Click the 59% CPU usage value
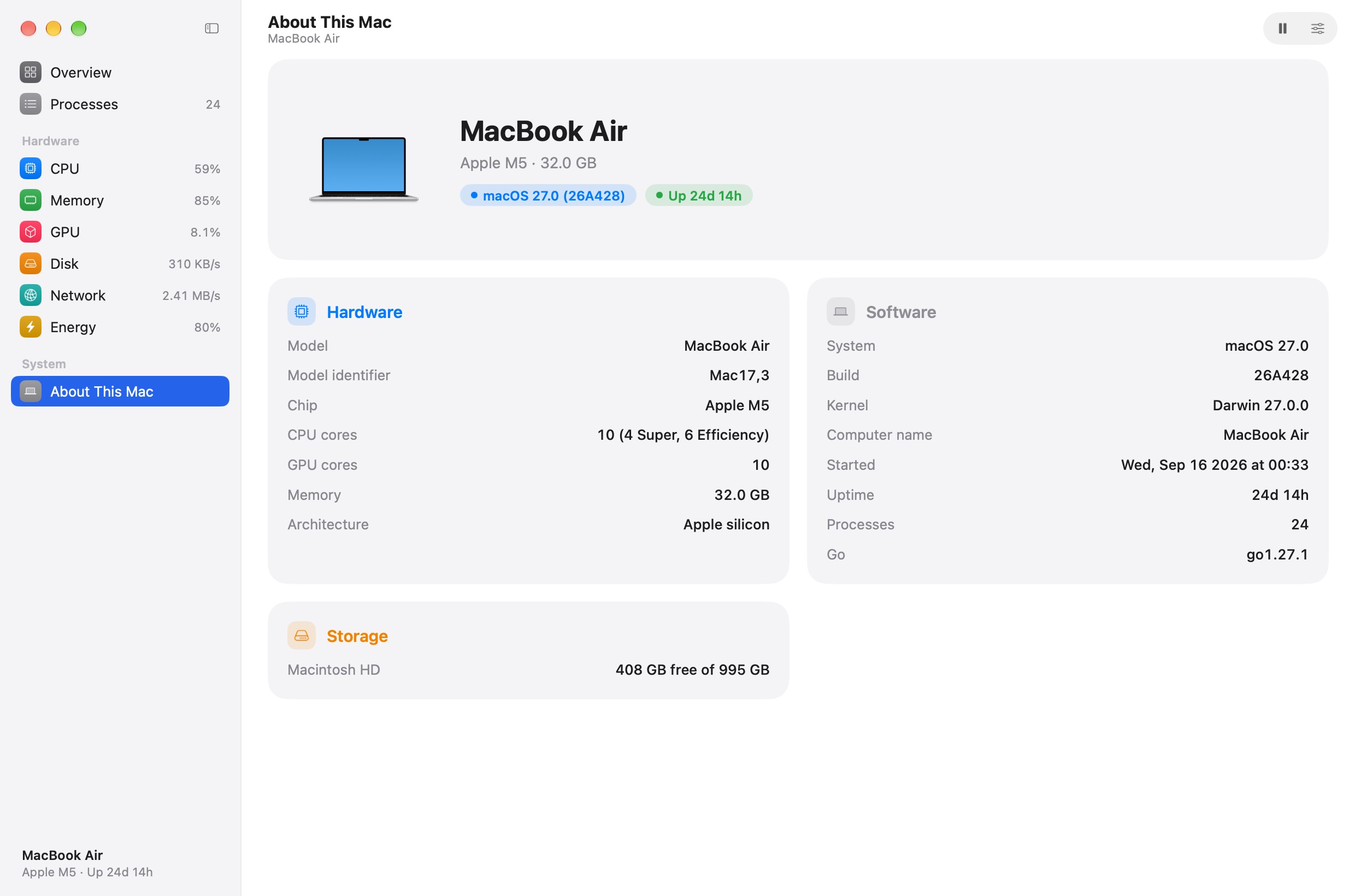Image resolution: width=1355 pixels, height=896 pixels. tap(207, 169)
